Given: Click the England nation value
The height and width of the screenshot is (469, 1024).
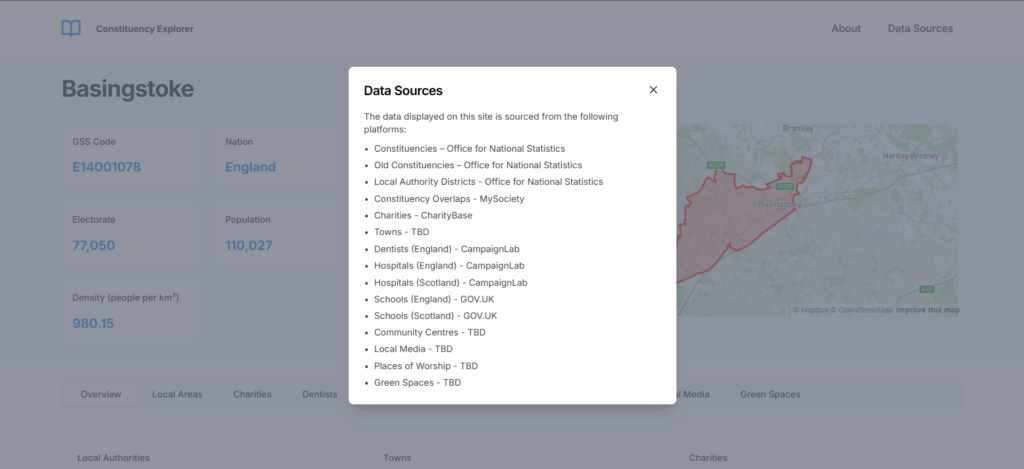Looking at the screenshot, I should pos(250,167).
